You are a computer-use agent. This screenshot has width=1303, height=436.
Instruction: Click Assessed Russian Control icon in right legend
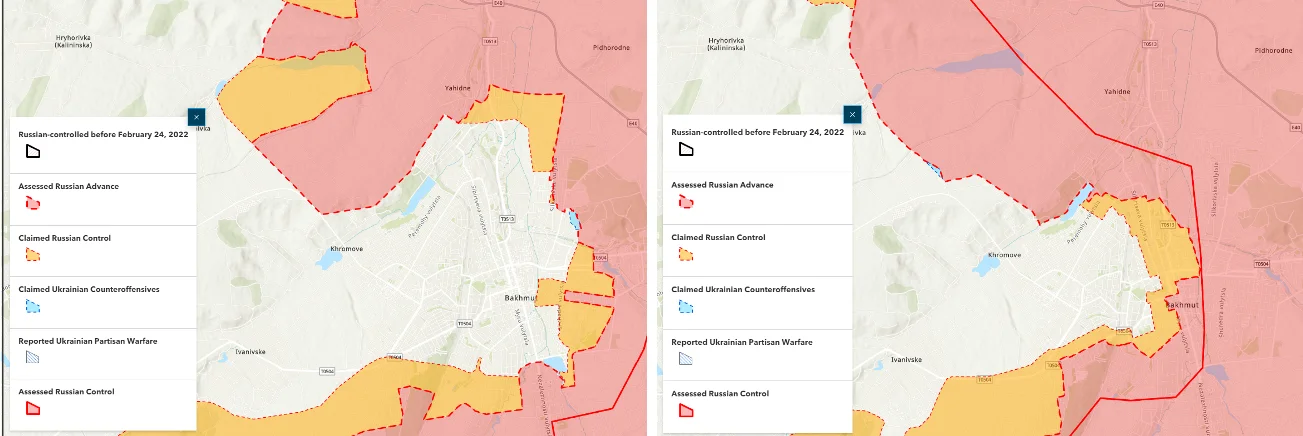click(x=686, y=410)
